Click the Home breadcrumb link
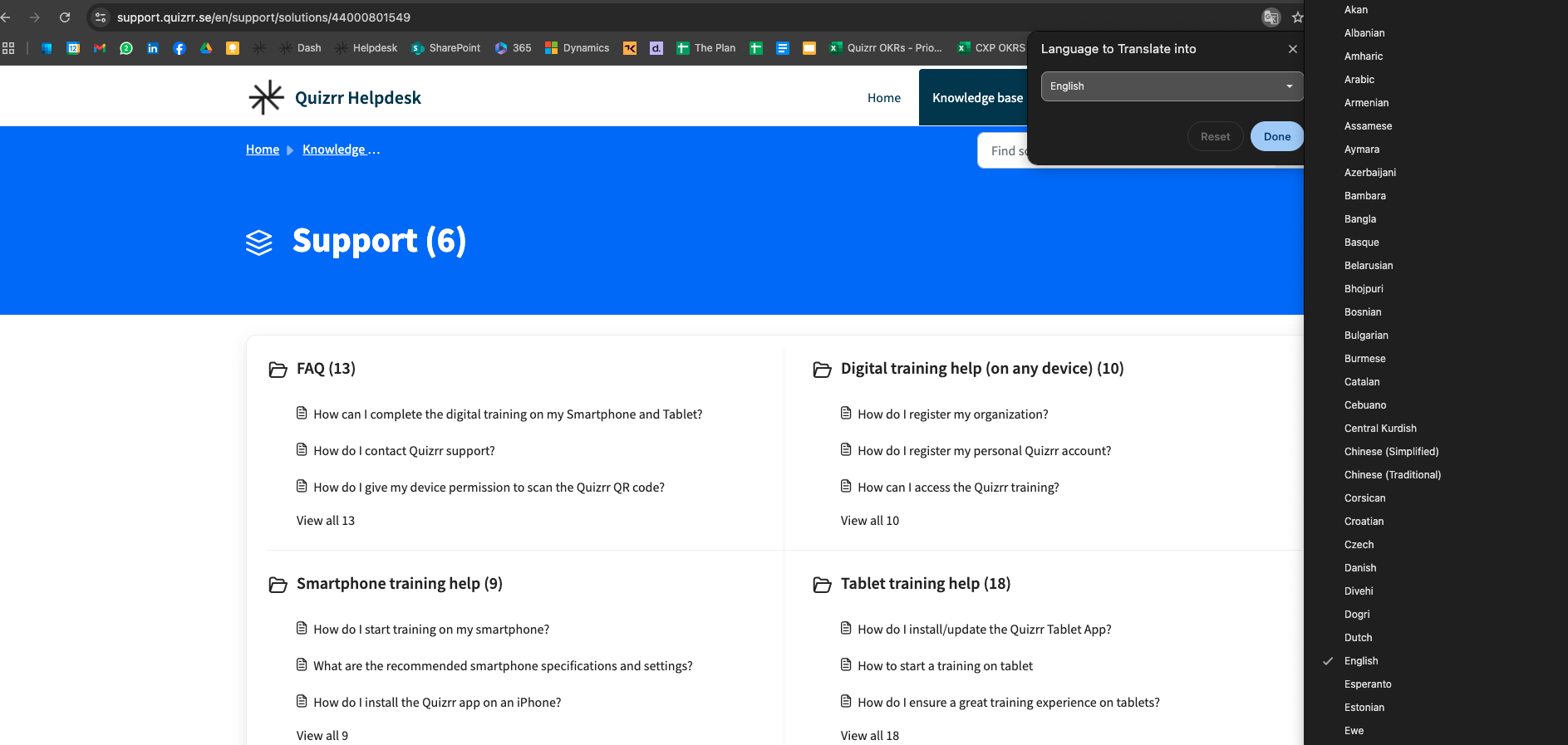 [x=263, y=149]
